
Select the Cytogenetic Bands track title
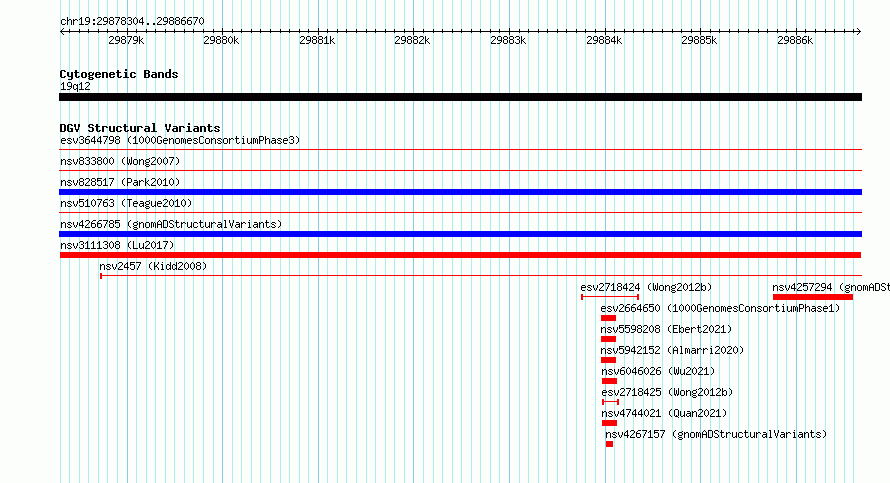pyautogui.click(x=119, y=74)
